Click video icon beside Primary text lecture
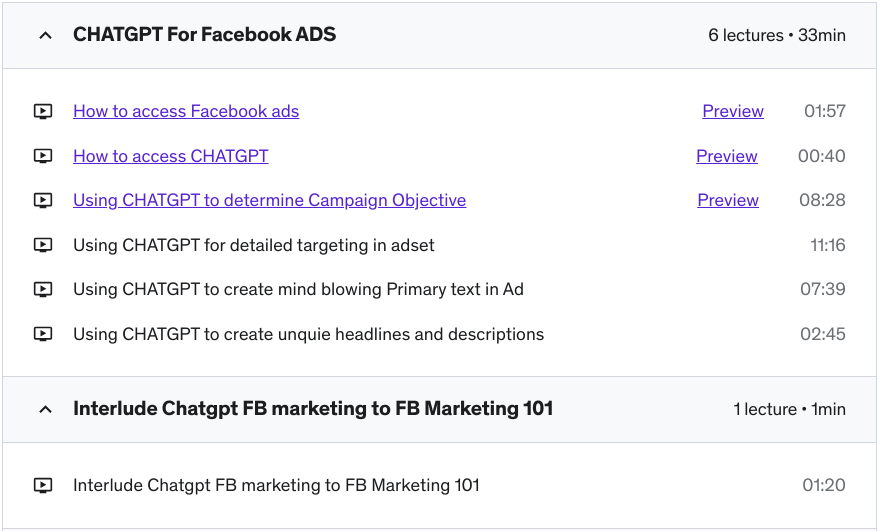The width and height of the screenshot is (877, 531). click(x=43, y=290)
